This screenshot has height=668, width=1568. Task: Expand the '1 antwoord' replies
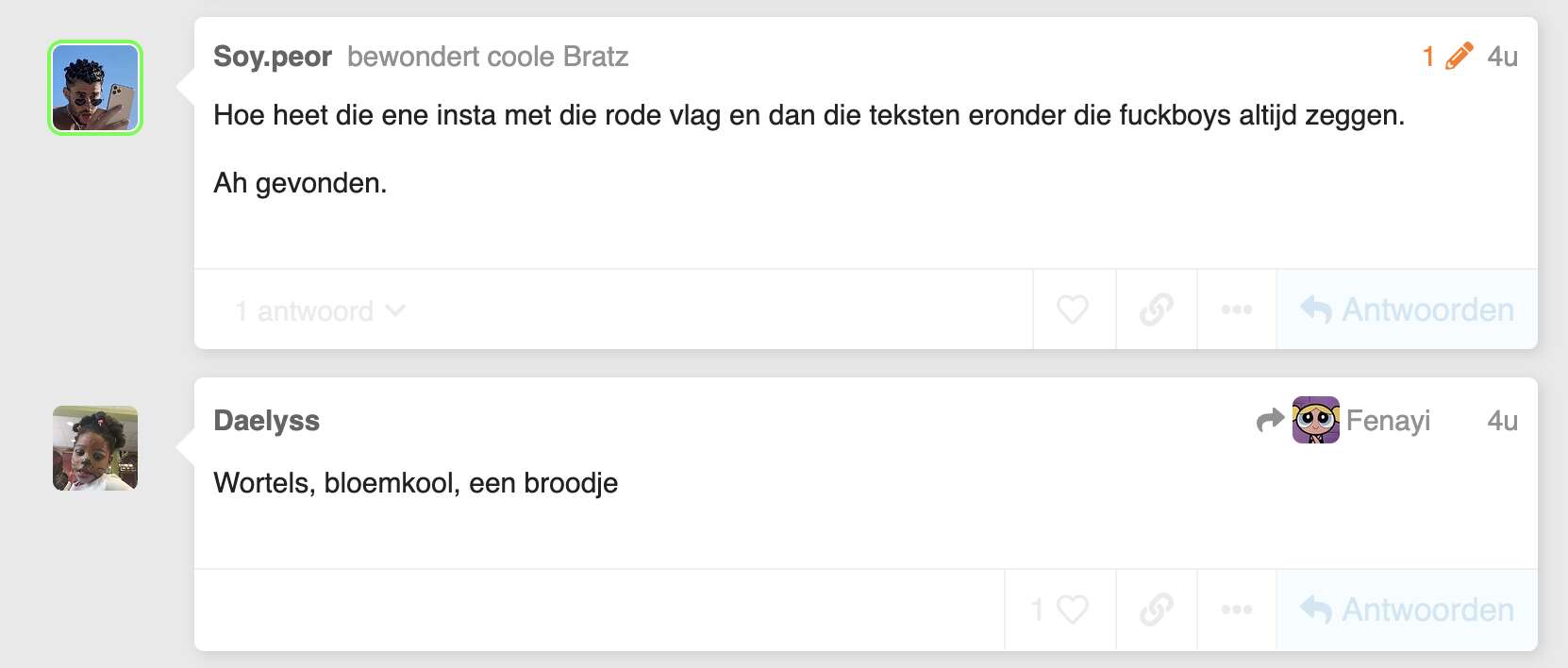320,310
